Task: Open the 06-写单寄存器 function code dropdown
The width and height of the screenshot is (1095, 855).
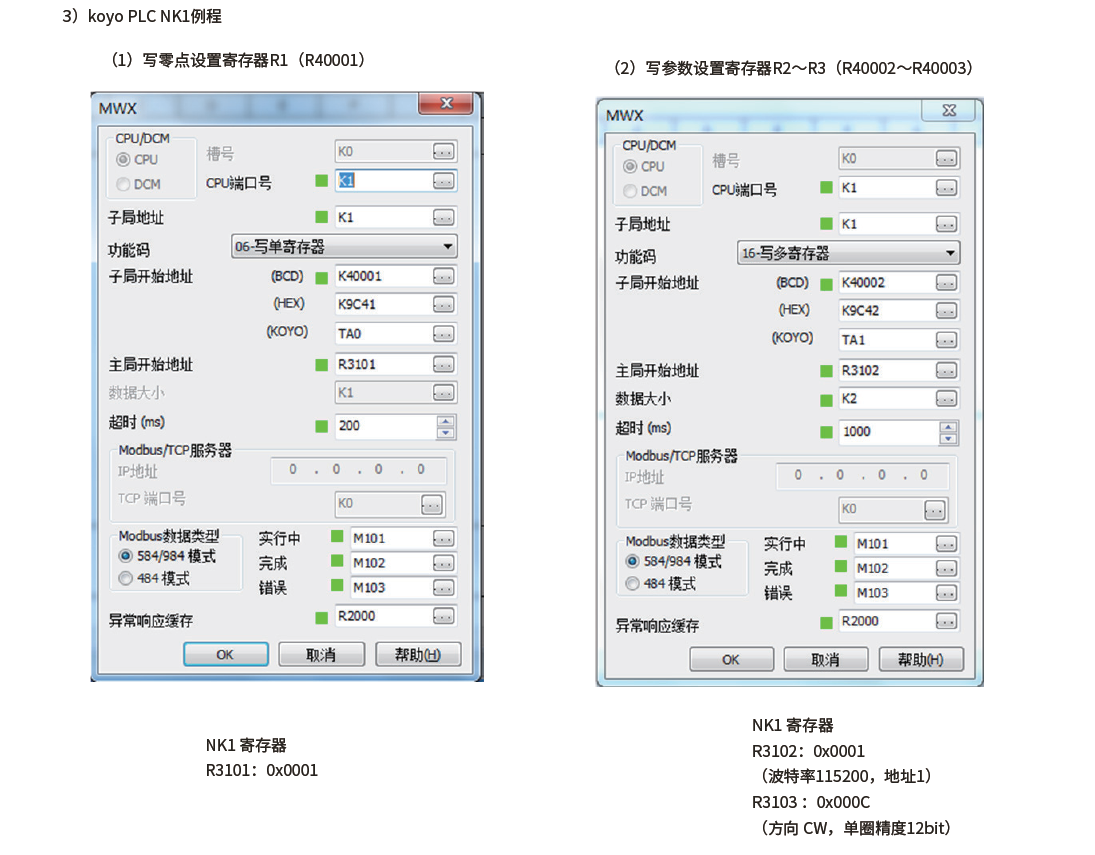Action: 447,247
